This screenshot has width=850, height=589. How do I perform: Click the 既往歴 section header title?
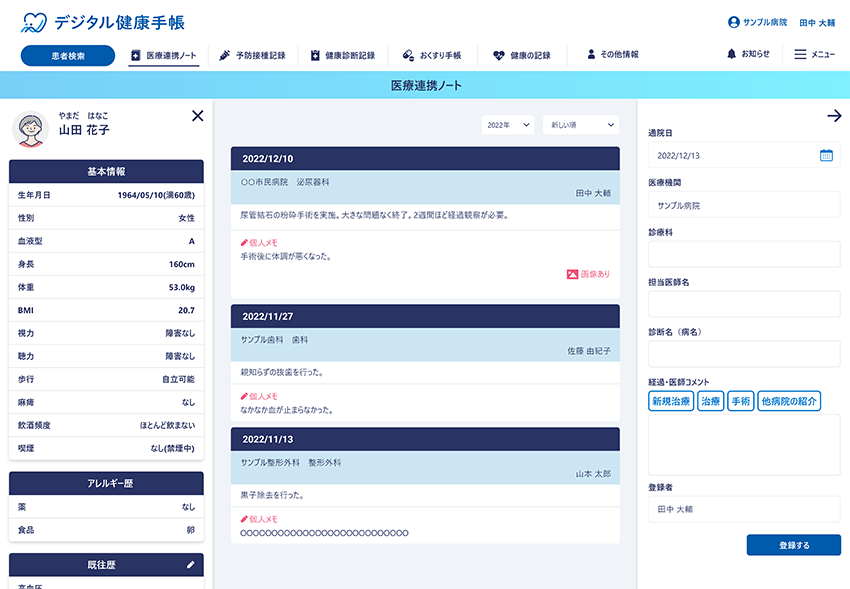[x=101, y=565]
